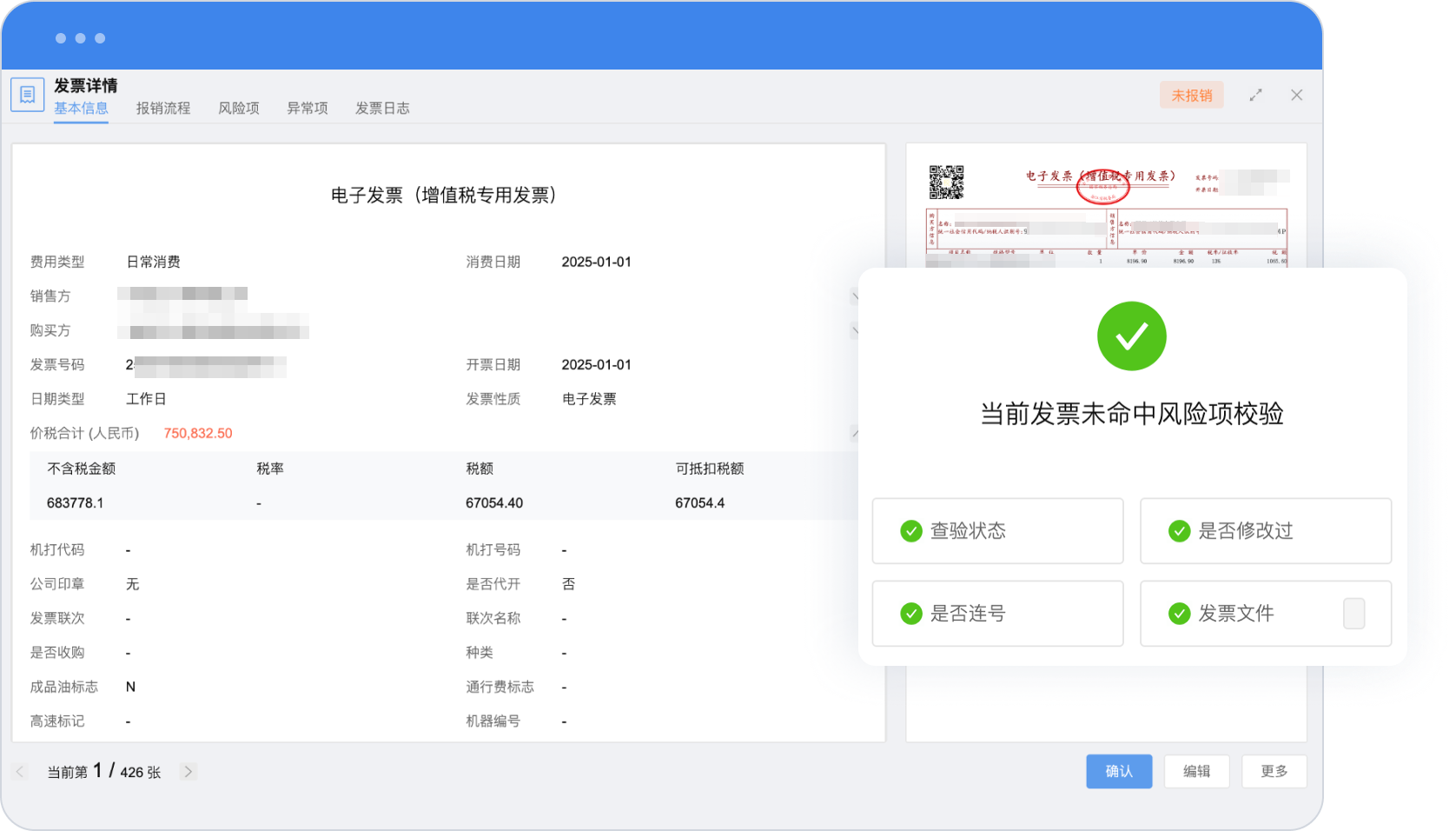Click 工作日 date type value
The image size is (1456, 831).
click(x=146, y=399)
